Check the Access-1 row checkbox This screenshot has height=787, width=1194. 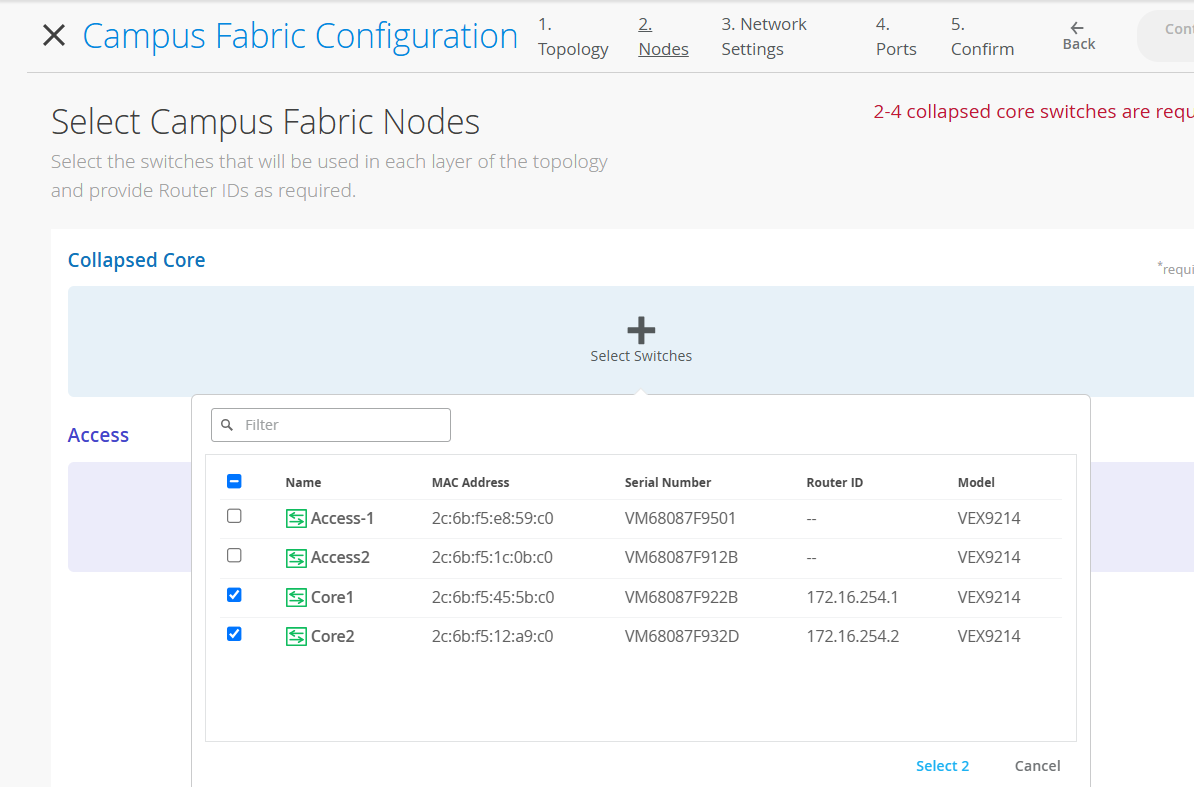(x=234, y=516)
